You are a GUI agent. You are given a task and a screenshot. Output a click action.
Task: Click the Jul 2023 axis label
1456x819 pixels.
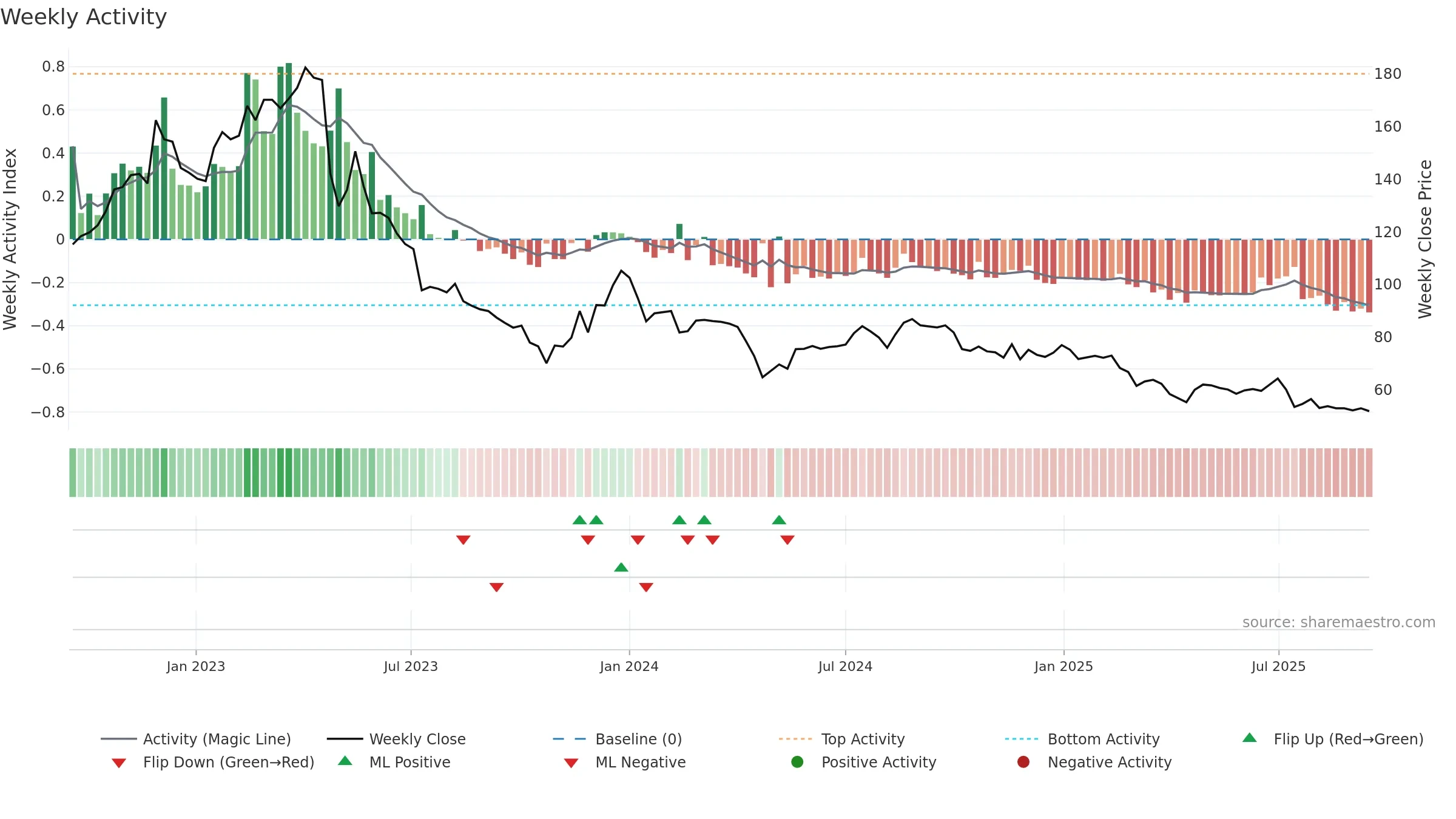pos(411,667)
